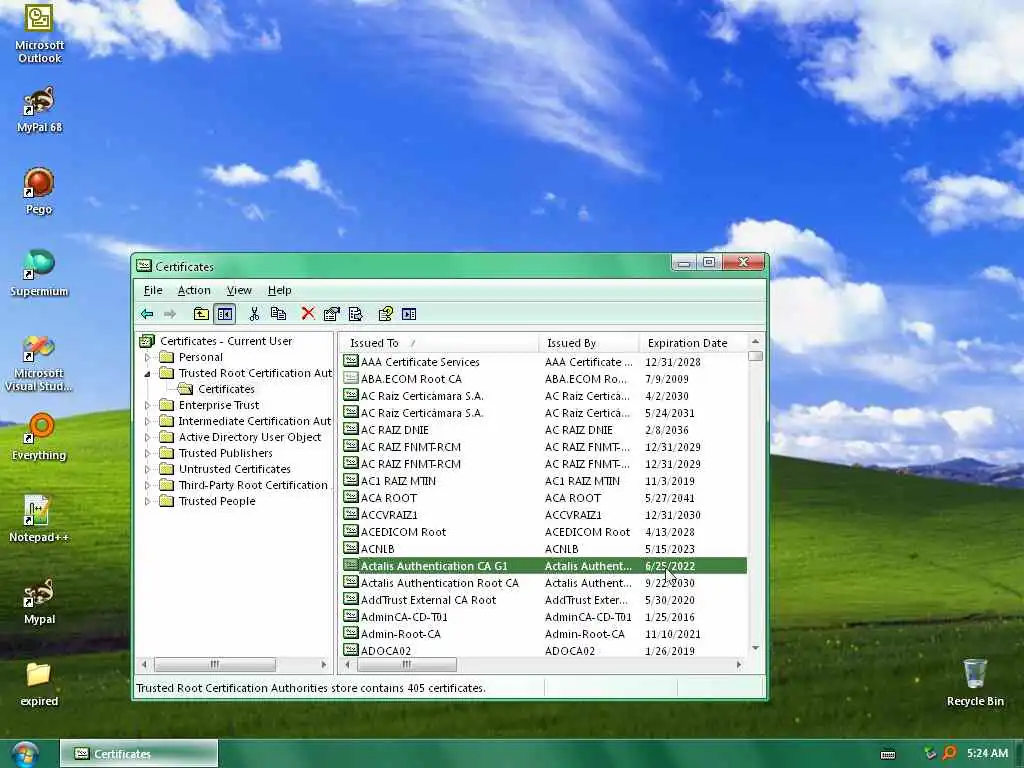Screen dimensions: 1024x768
Task: Collapse Trusted Root Certification Authorities node
Action: (x=147, y=374)
